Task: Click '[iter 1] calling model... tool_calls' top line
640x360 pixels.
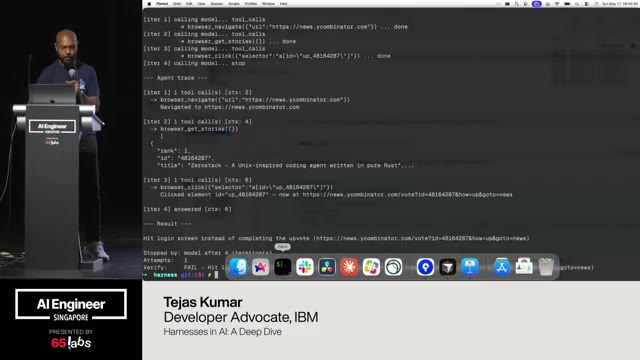Action: (x=204, y=19)
